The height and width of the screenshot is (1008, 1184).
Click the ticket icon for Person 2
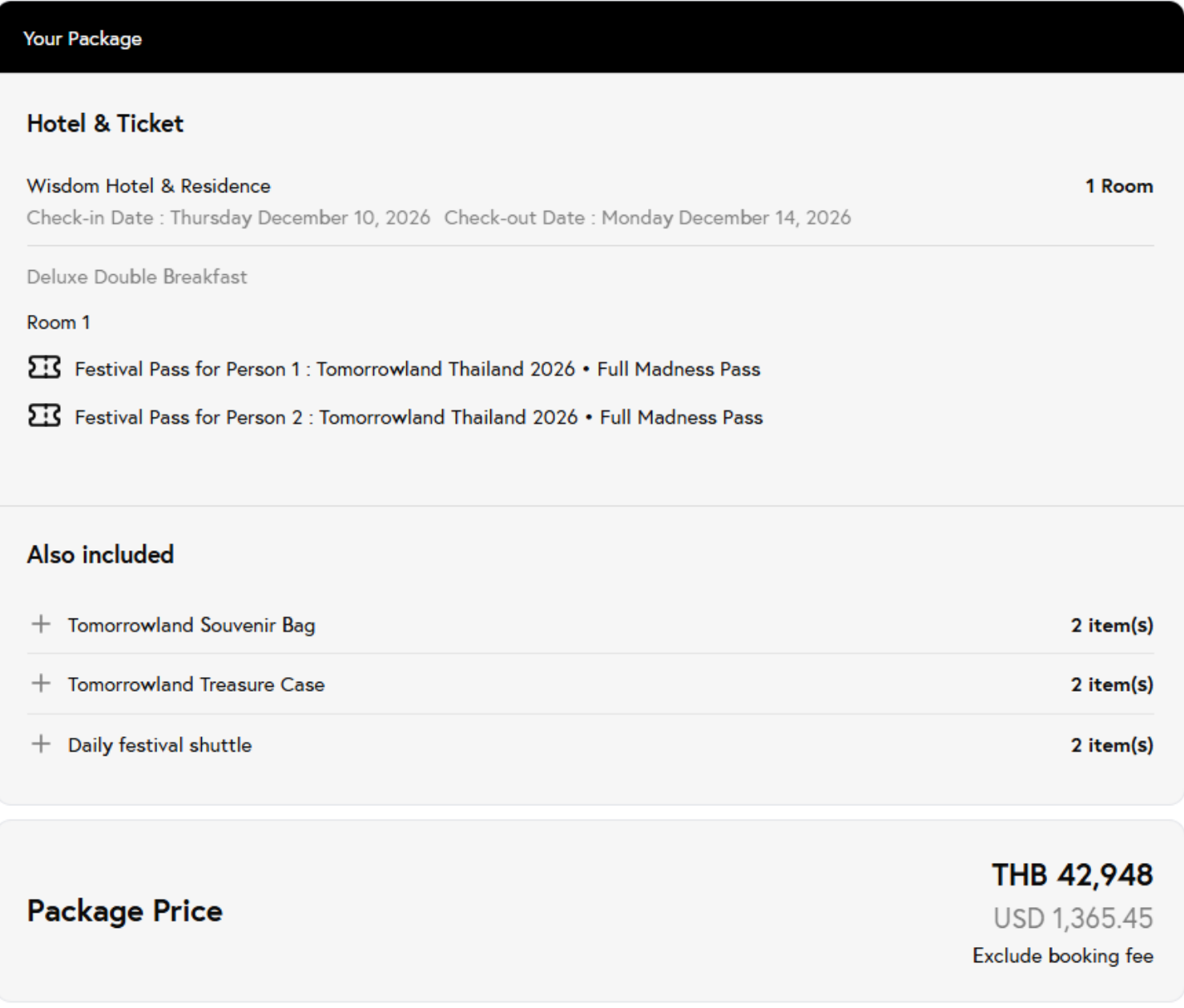point(44,416)
